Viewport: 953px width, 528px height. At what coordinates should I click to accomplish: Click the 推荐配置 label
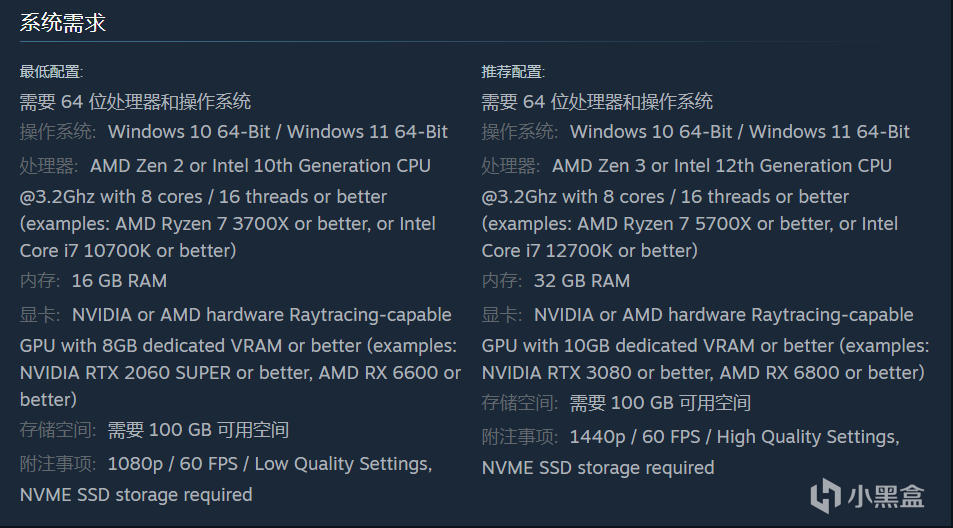pyautogui.click(x=513, y=72)
